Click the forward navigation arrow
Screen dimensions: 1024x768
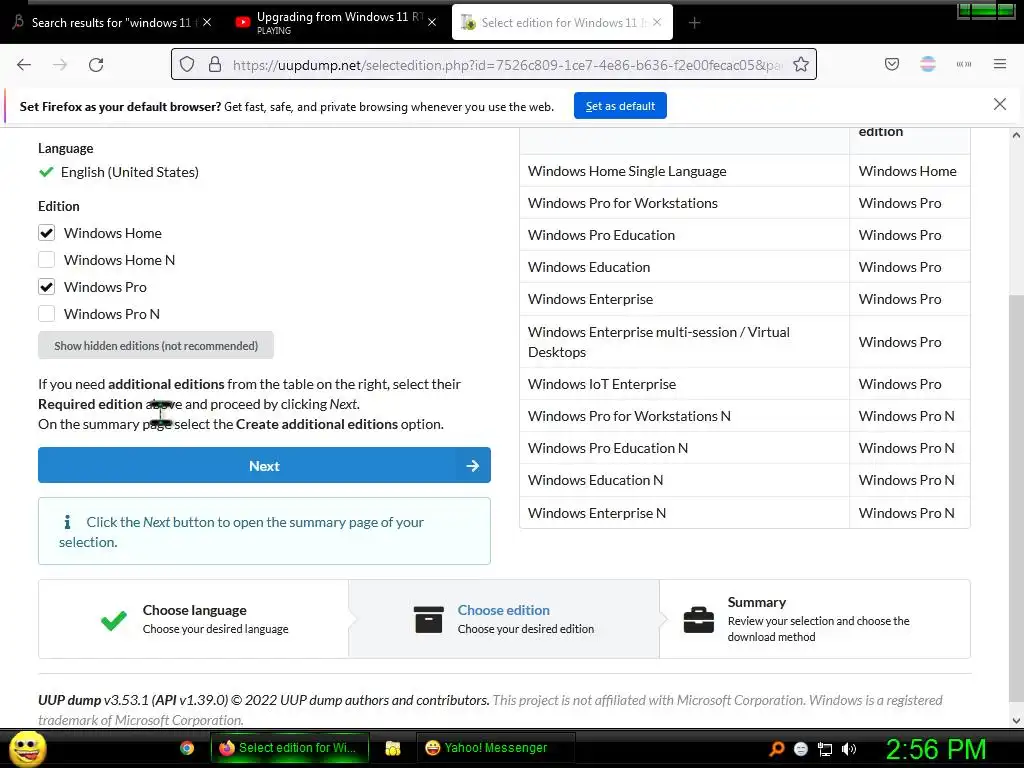[x=60, y=65]
